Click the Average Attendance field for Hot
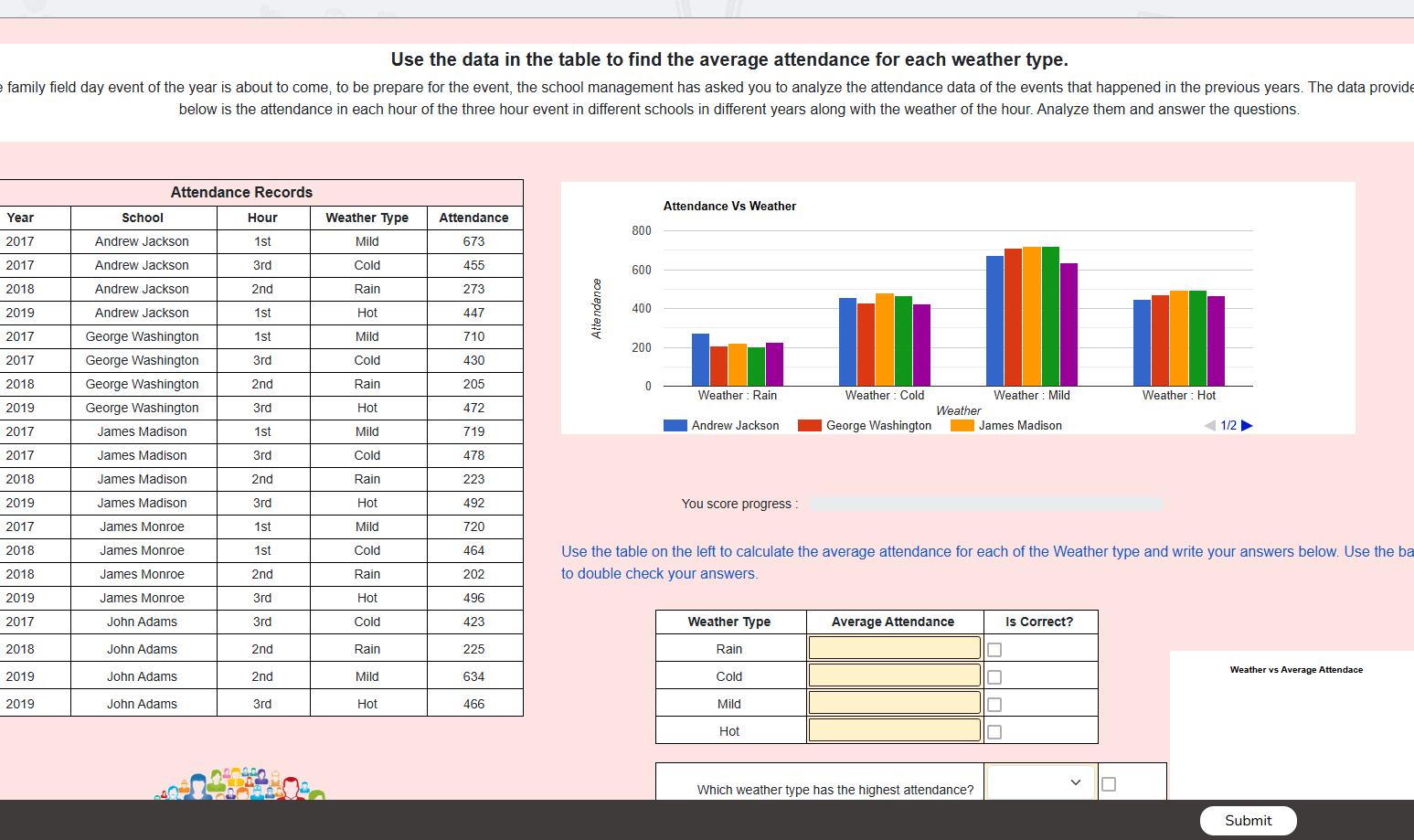Screen dimensions: 1414x840 click(x=893, y=729)
